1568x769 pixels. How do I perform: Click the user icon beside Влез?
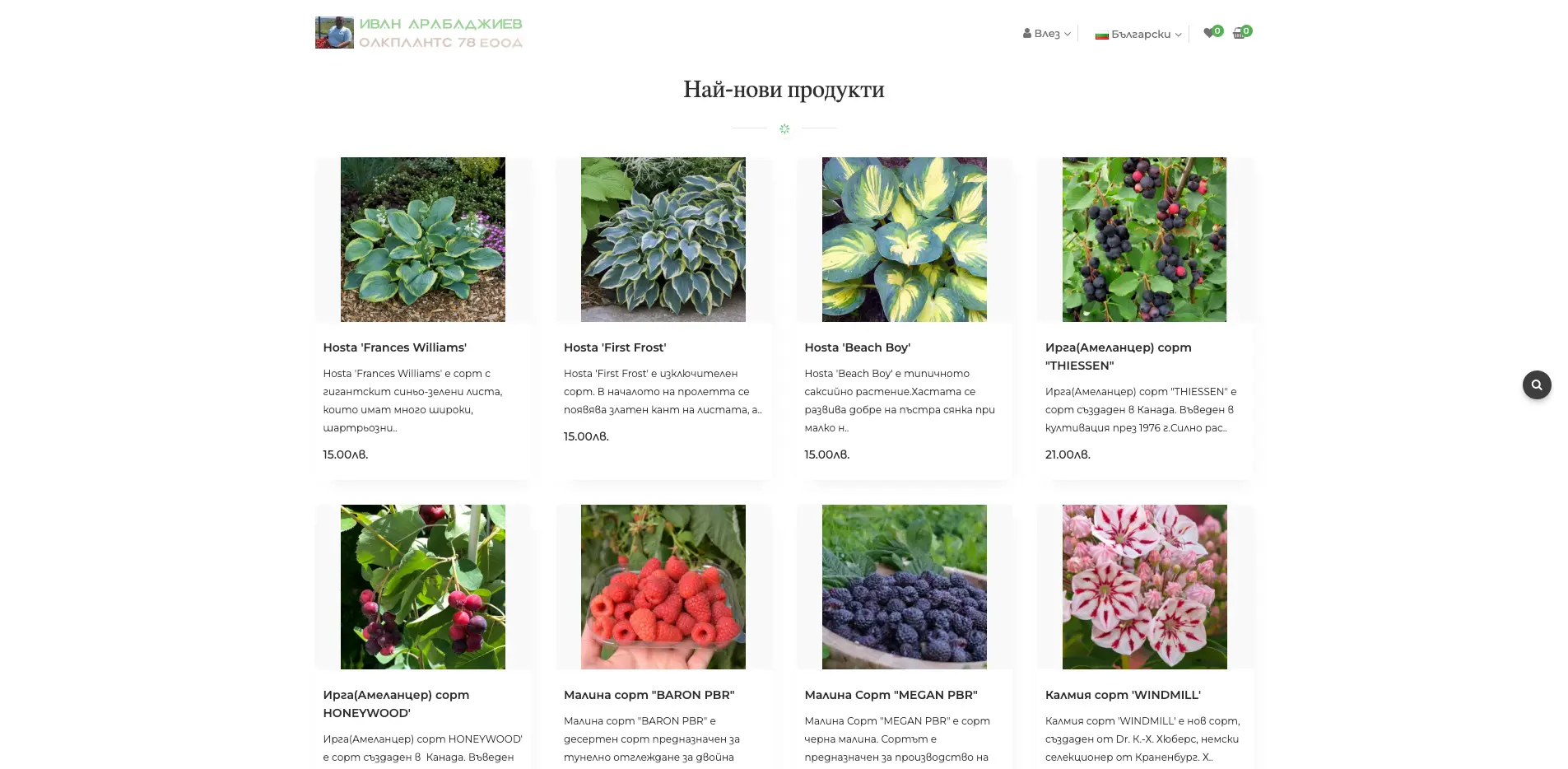click(x=1027, y=34)
